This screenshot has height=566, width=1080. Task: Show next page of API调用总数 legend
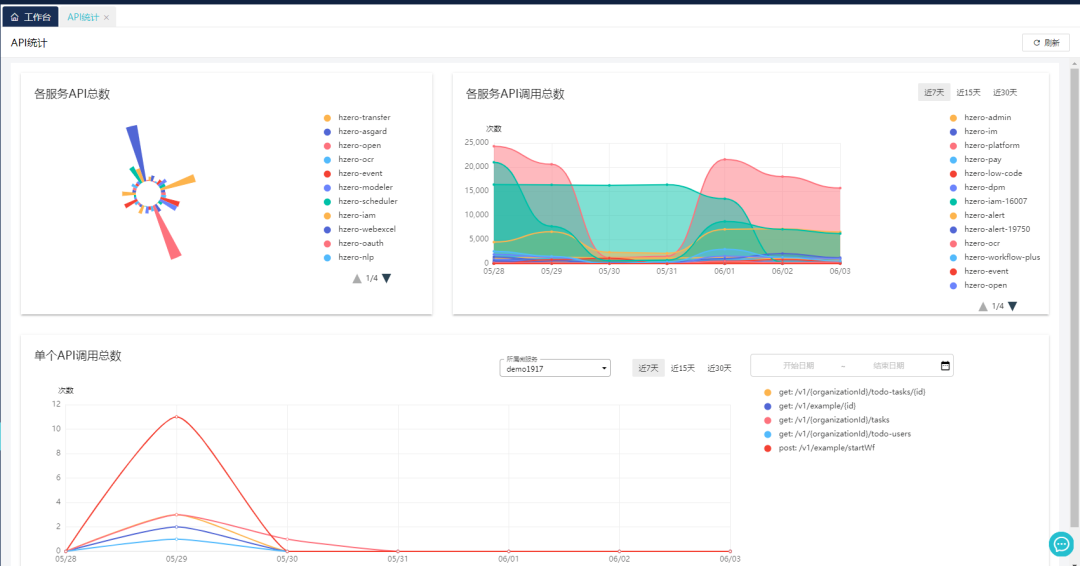pos(1012,306)
